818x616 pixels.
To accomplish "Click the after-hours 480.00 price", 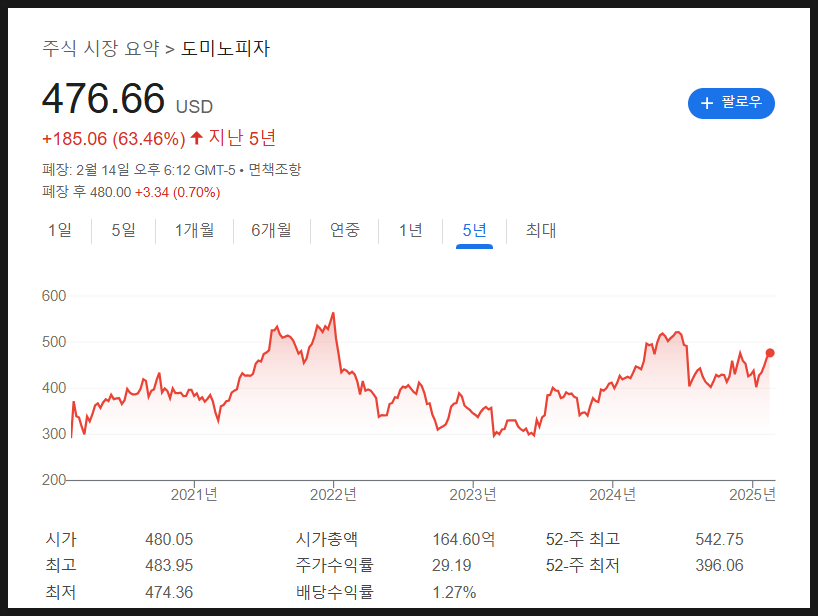I will [x=110, y=192].
